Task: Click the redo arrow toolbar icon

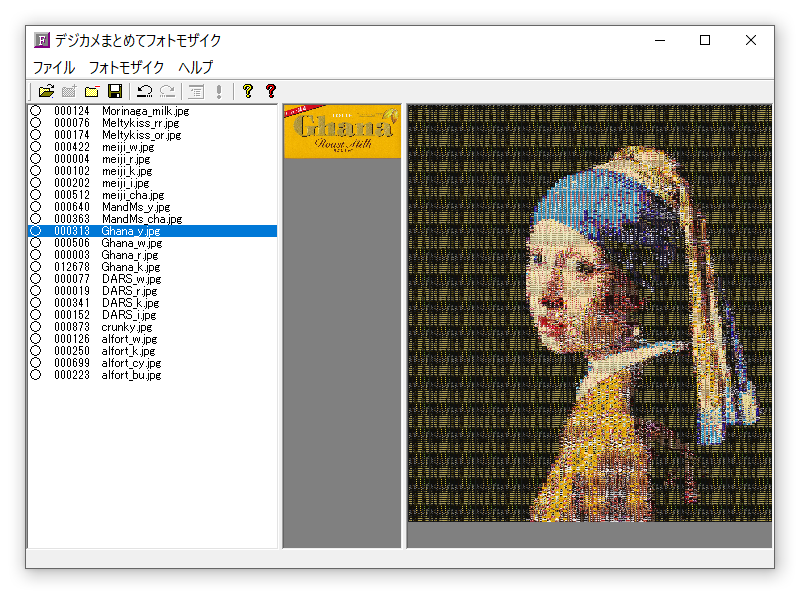Action: (167, 91)
